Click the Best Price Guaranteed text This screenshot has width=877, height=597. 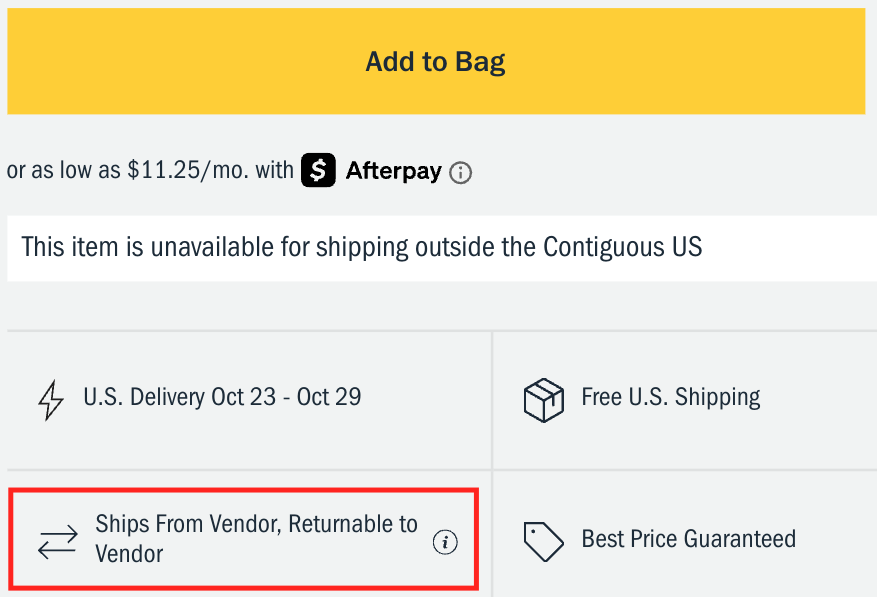coord(688,540)
